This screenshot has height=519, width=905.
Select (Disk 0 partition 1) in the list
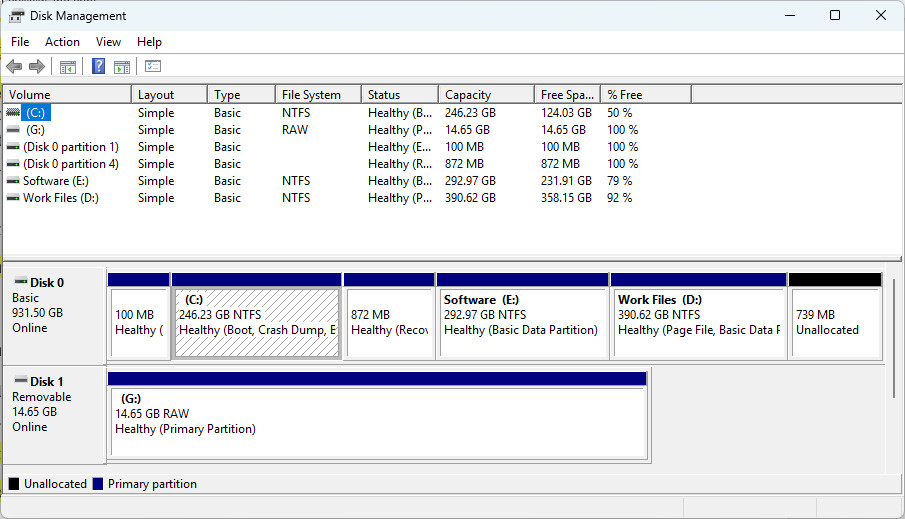[x=71, y=147]
